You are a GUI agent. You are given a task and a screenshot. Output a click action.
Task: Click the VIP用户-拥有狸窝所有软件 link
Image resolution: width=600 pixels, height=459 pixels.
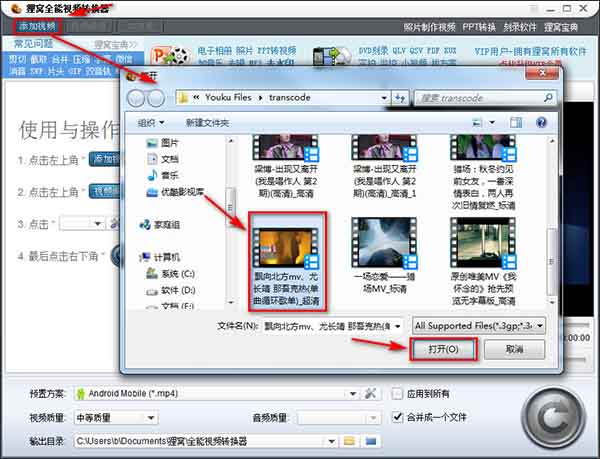tap(530, 51)
